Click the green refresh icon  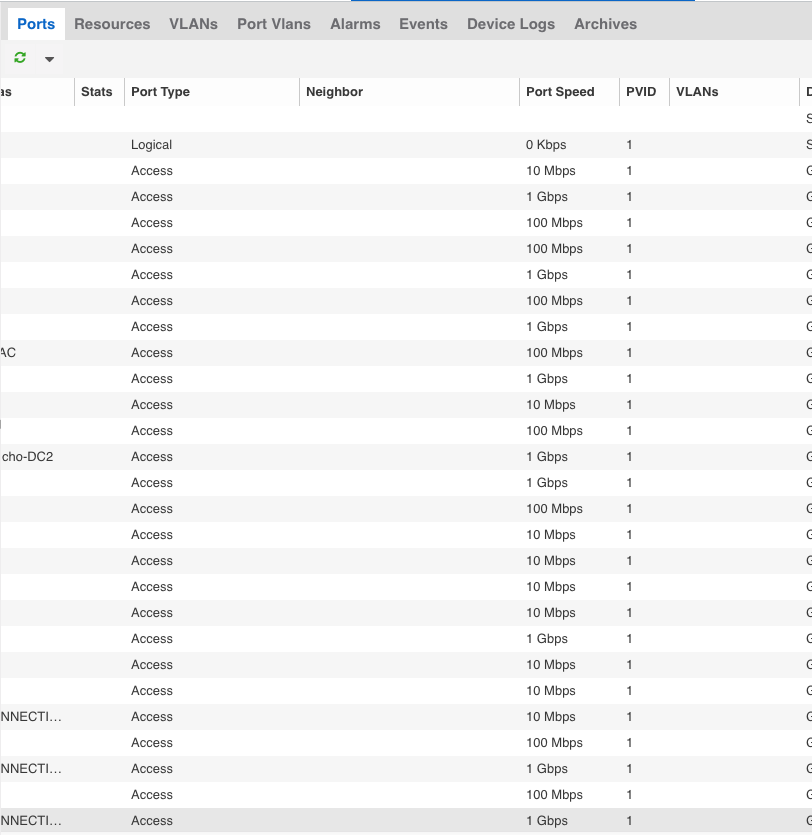[20, 59]
